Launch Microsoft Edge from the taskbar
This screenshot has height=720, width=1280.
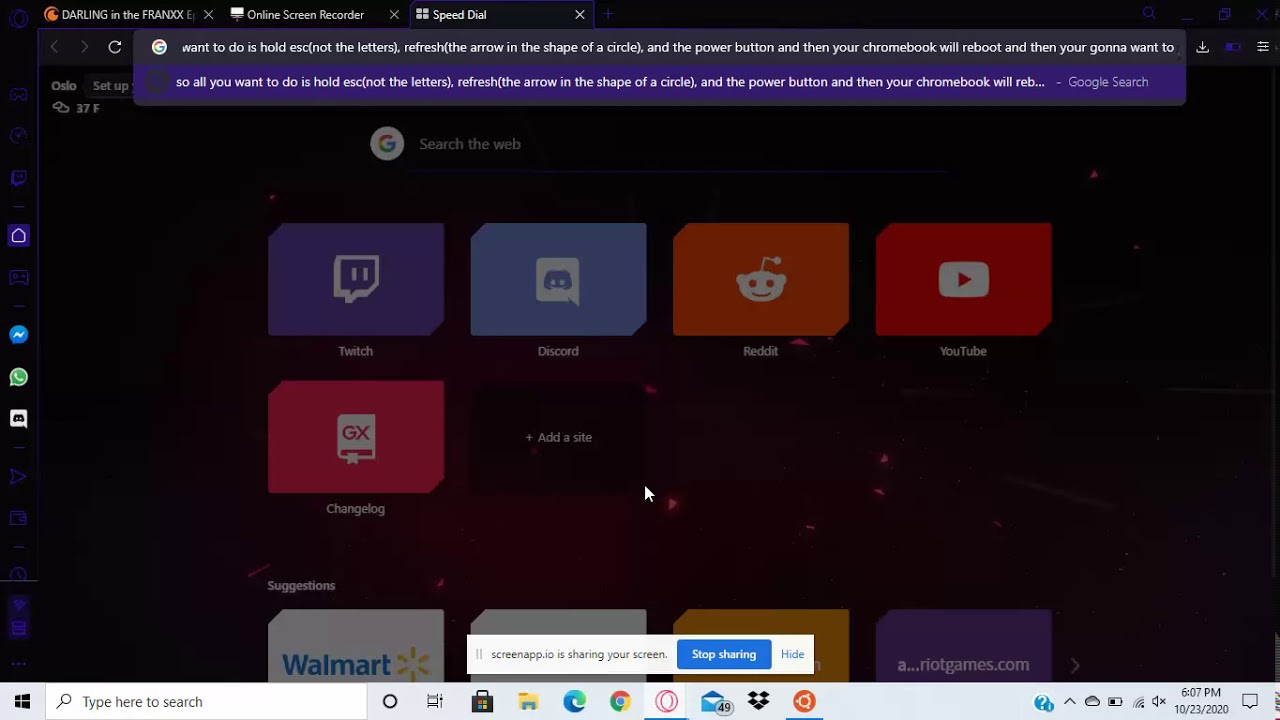(574, 702)
